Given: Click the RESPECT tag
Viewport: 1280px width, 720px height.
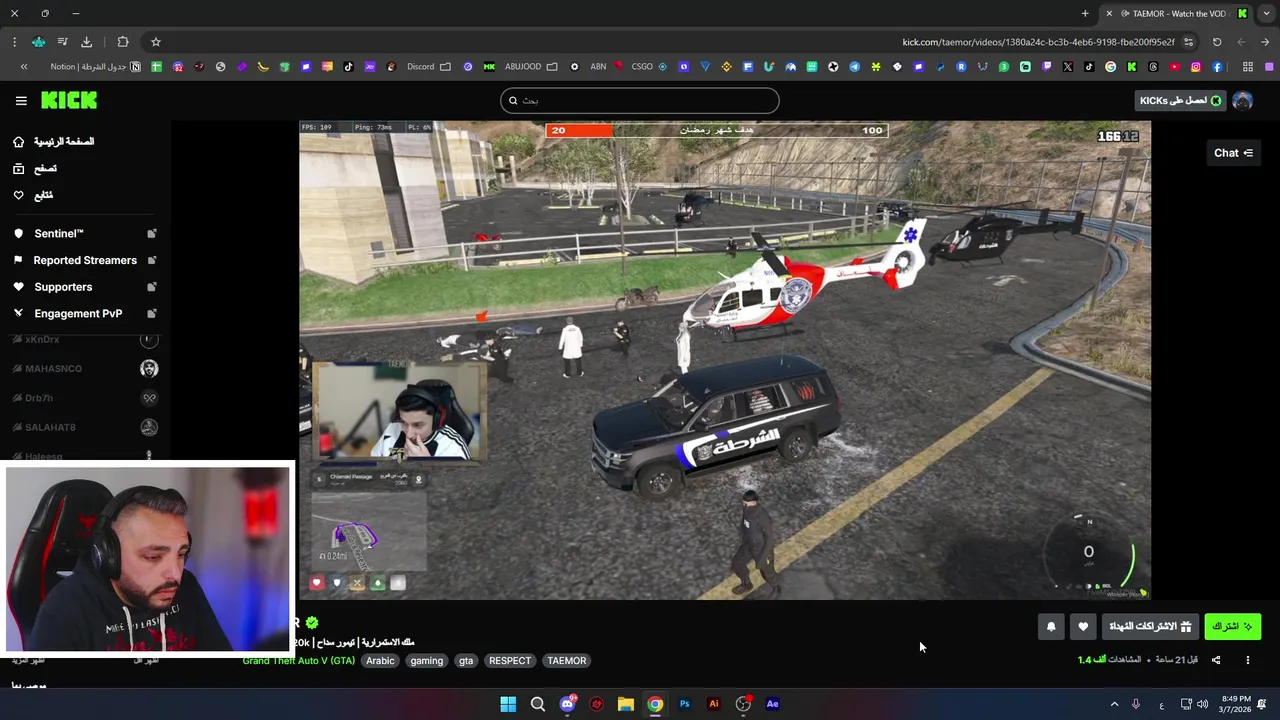Looking at the screenshot, I should tap(510, 661).
